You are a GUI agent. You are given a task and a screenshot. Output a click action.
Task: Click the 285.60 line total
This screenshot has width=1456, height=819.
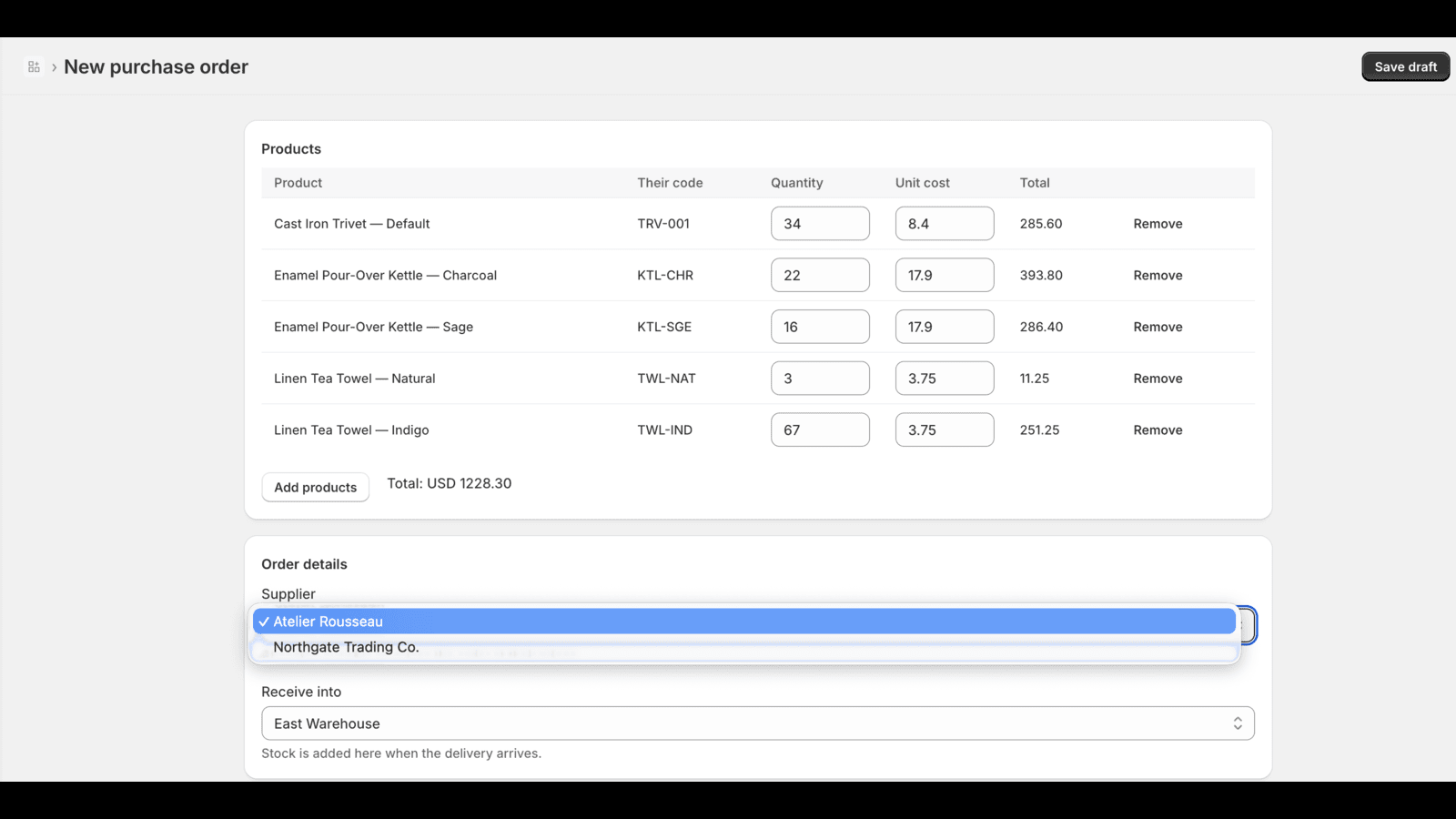(1041, 224)
